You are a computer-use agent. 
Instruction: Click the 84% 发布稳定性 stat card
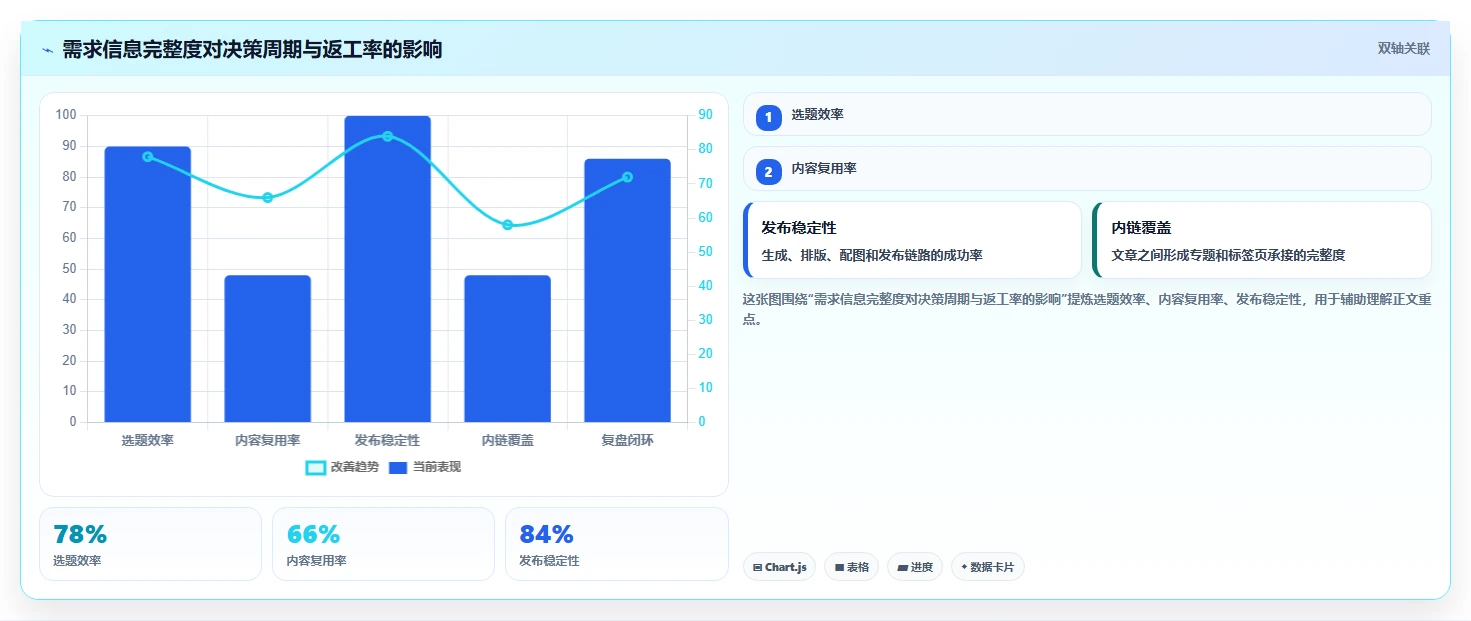click(616, 544)
